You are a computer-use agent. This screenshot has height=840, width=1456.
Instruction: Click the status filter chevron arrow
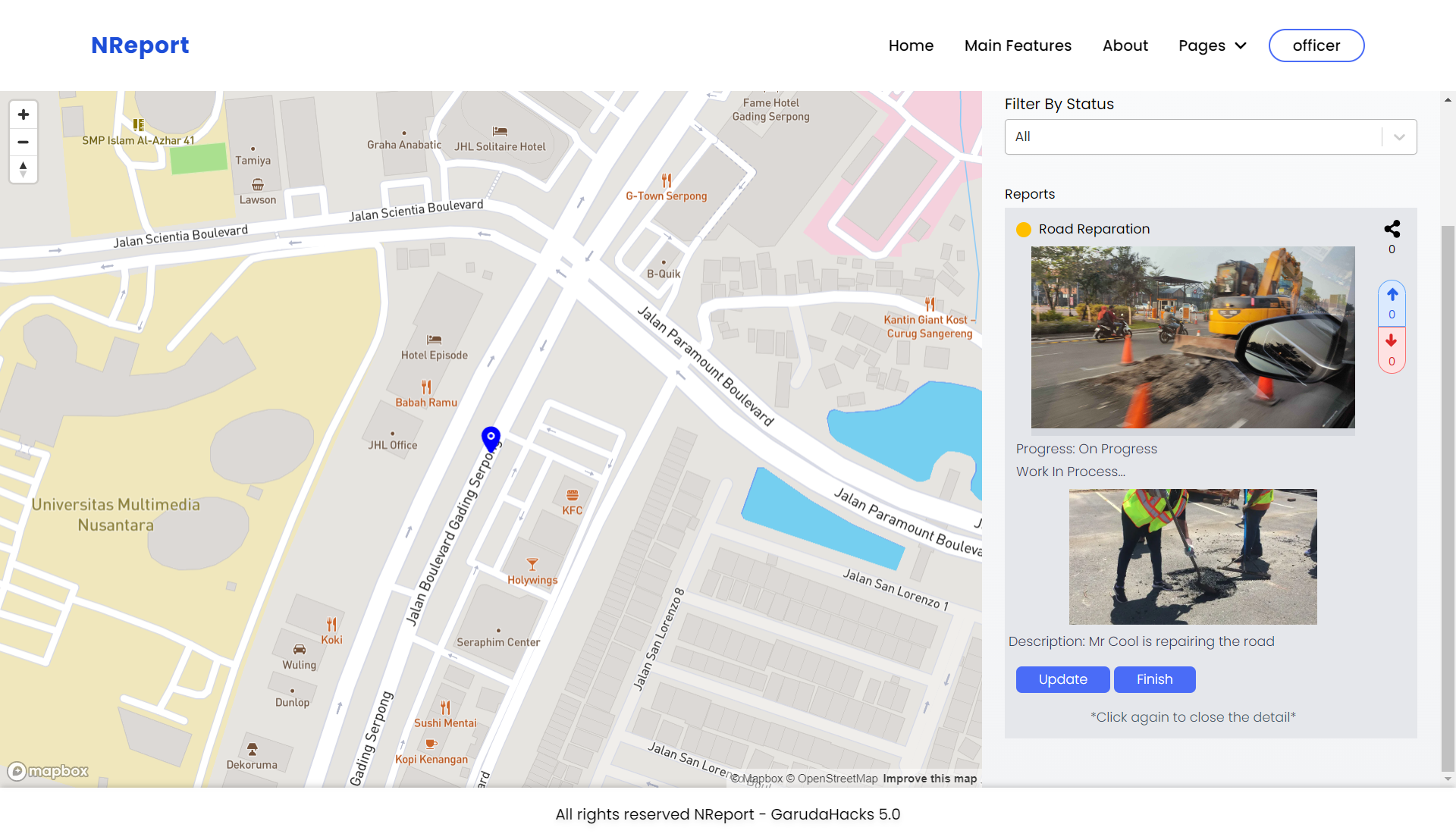pos(1399,137)
